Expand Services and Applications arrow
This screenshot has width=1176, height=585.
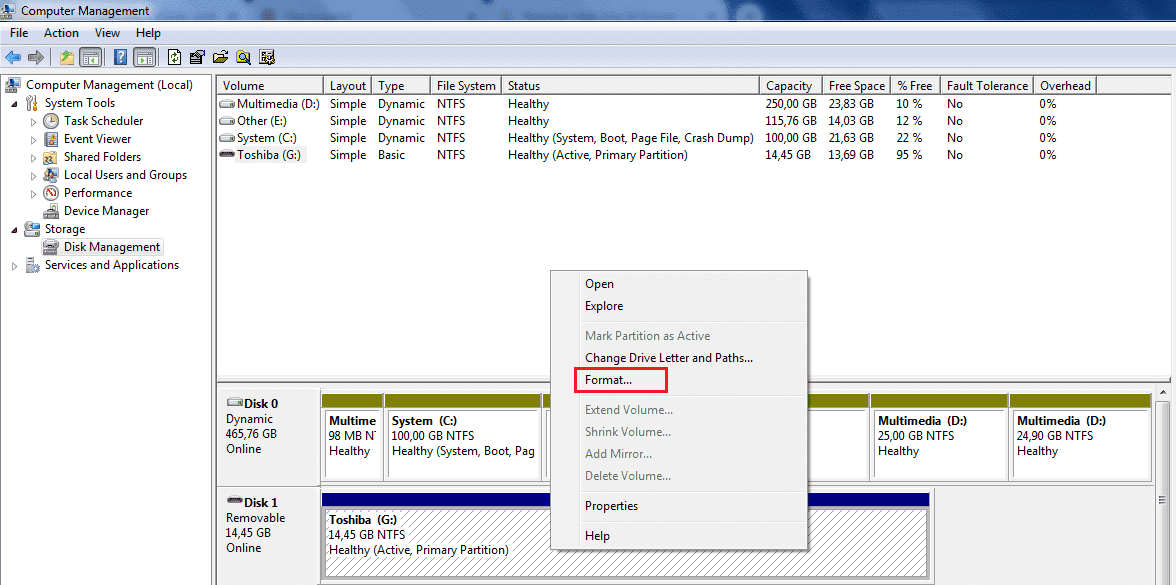[14, 266]
